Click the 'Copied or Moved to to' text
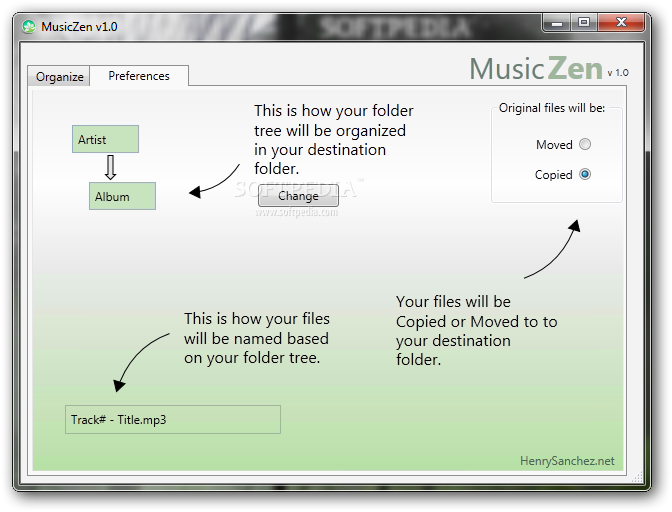The width and height of the screenshot is (672, 512). [x=477, y=322]
